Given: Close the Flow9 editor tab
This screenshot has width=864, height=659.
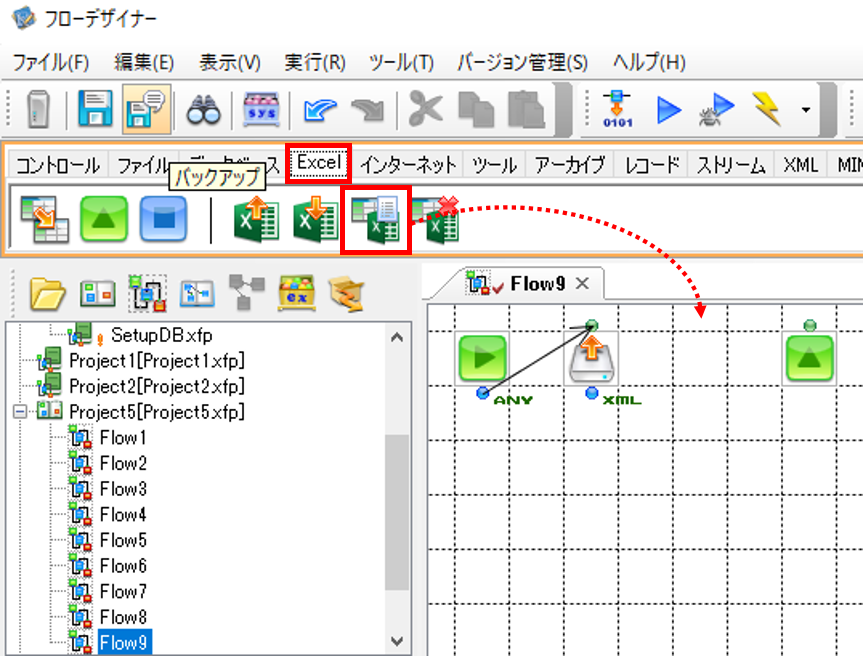Looking at the screenshot, I should [582, 283].
